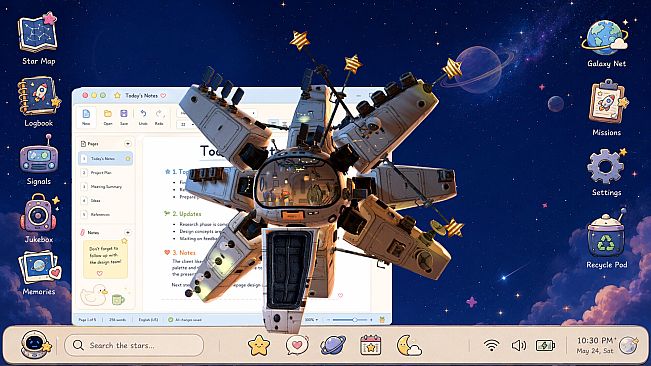Toggle the favorite star on Today's Notes page
651x366 pixels.
128,159
